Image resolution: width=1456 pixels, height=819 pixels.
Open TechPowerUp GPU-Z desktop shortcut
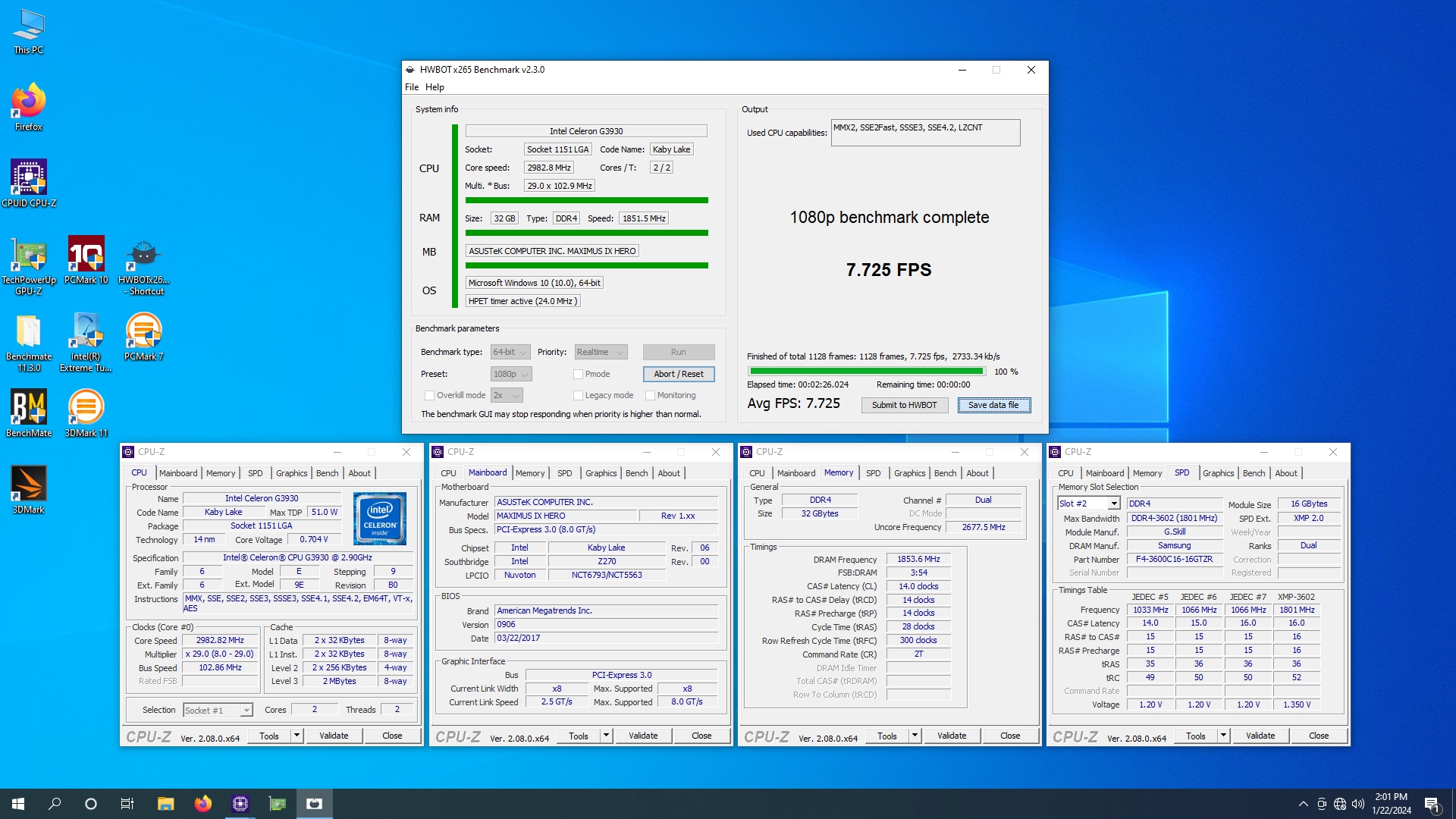click(29, 265)
